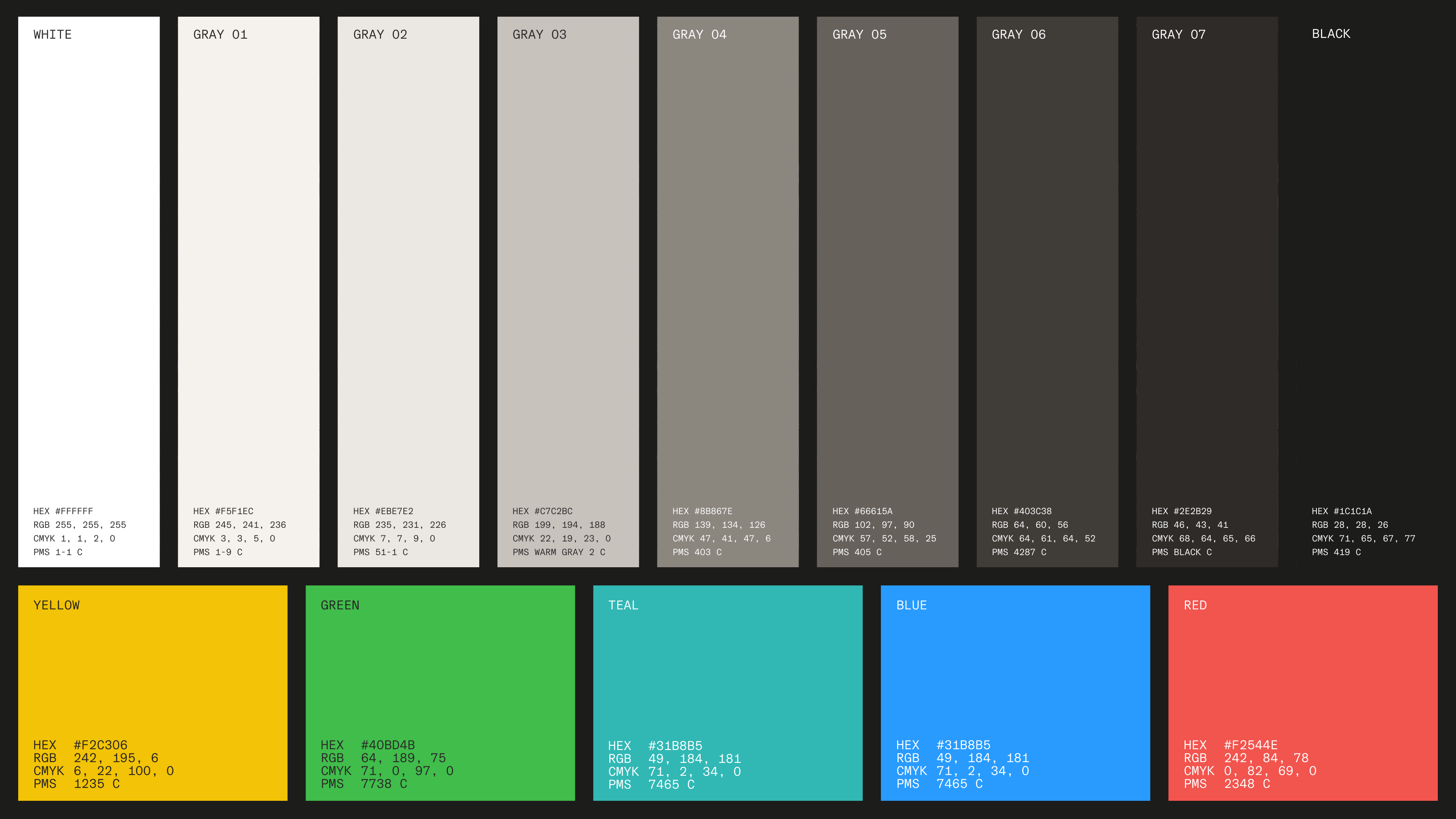Click the RED color block

click(x=1303, y=673)
